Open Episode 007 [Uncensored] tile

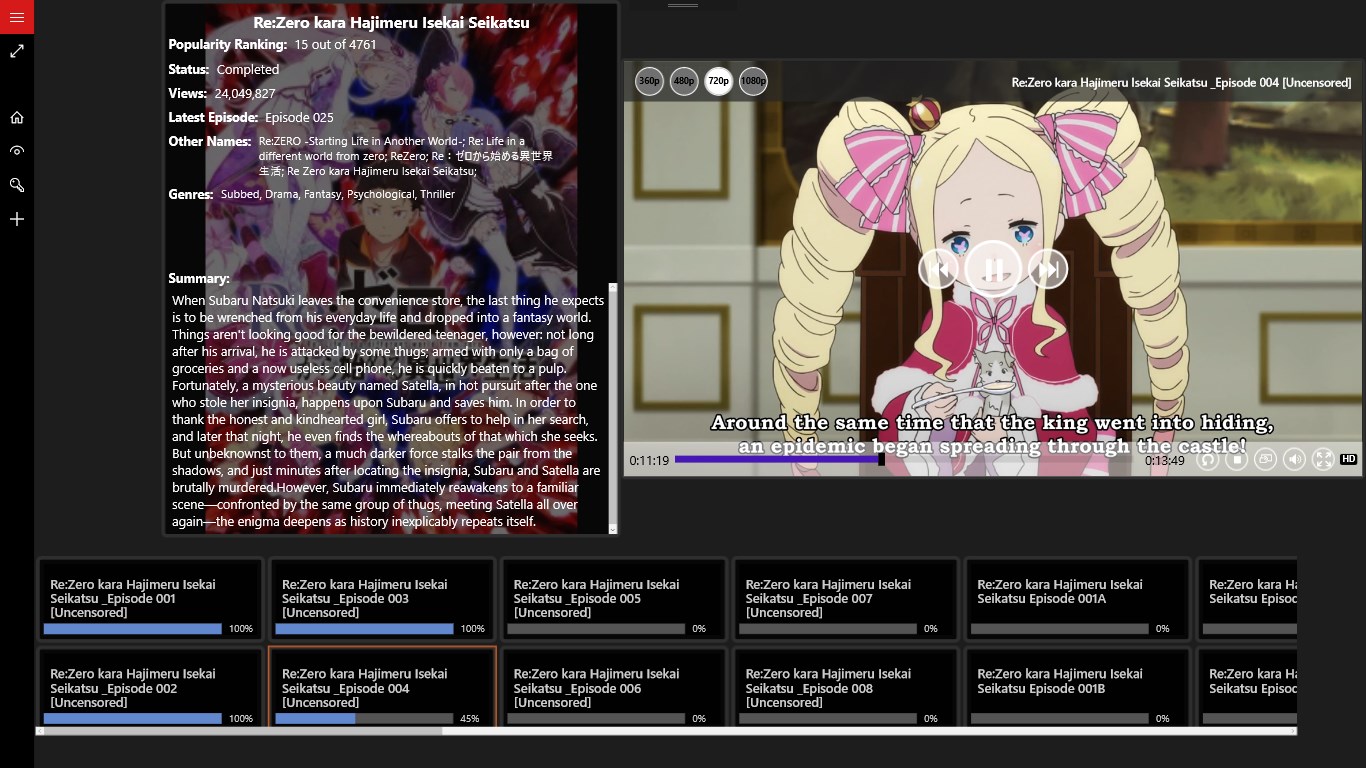tap(846, 599)
